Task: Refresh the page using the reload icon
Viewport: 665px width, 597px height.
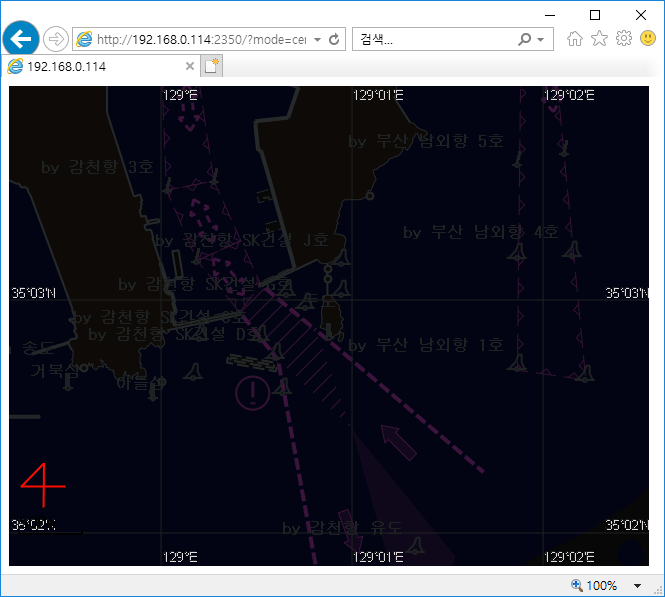Action: point(334,40)
